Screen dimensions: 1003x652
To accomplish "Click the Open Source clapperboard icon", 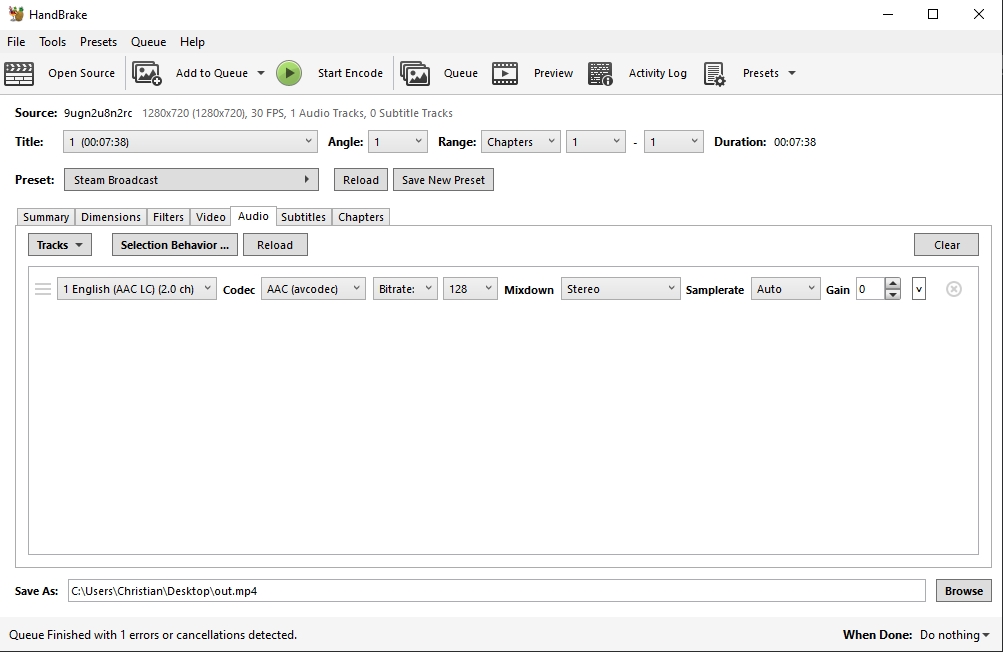I will click(x=19, y=74).
